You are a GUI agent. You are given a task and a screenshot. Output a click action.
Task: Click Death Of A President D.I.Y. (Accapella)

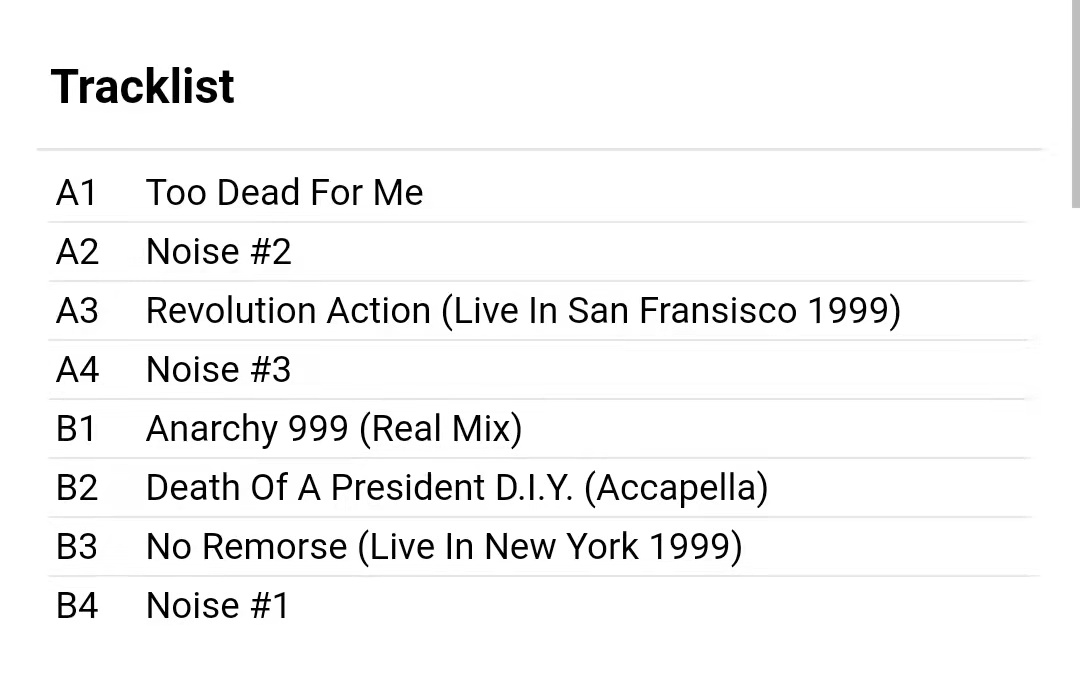[x=456, y=487]
